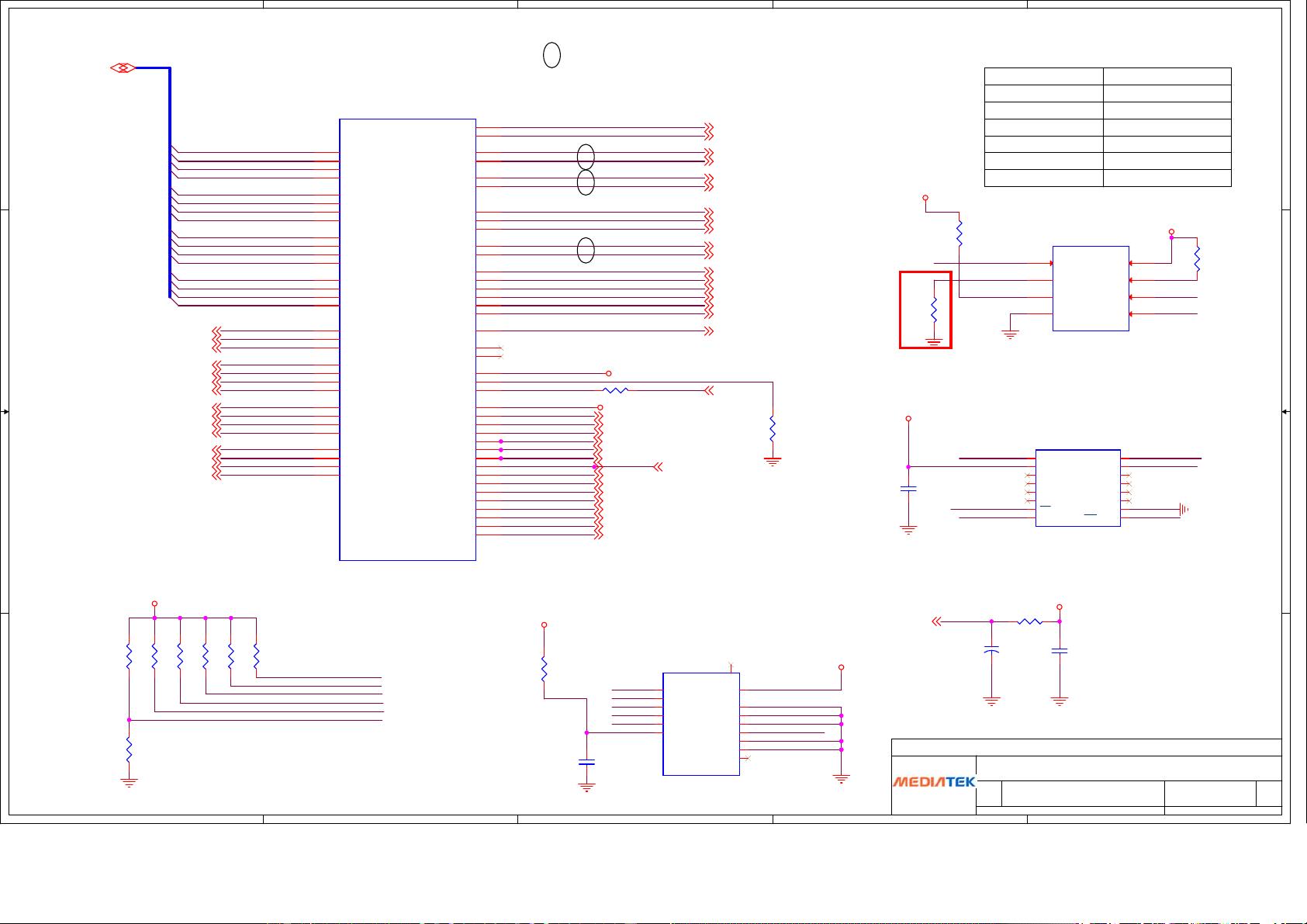Select the IC with X-marked no-connect pins

coord(1077,488)
